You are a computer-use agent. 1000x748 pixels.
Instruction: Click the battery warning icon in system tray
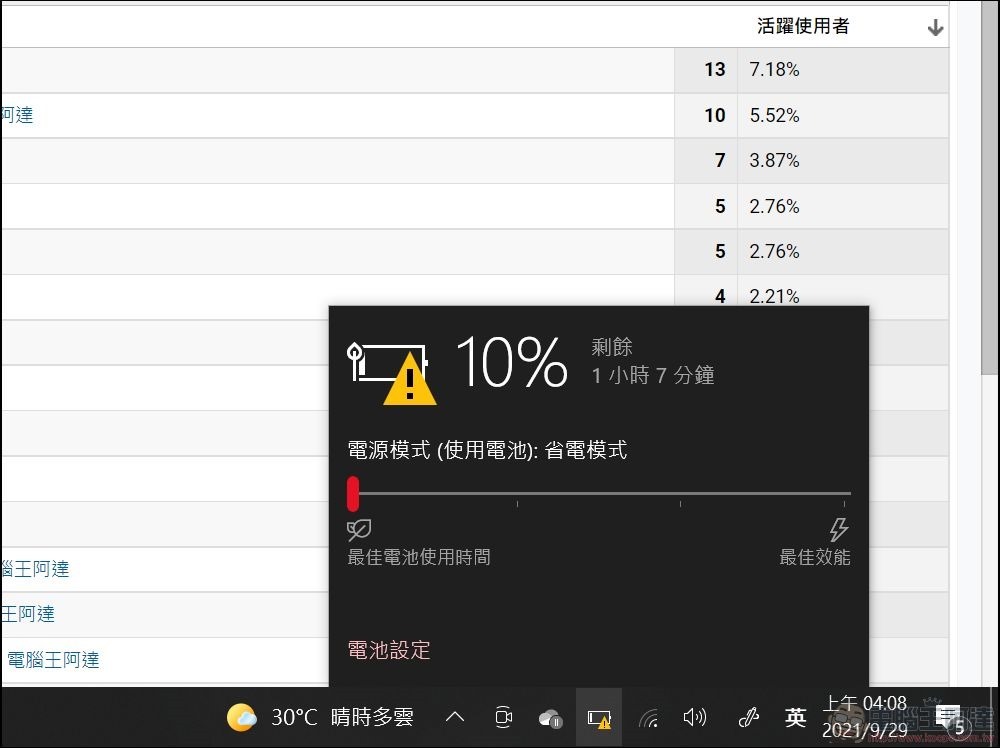pos(599,717)
